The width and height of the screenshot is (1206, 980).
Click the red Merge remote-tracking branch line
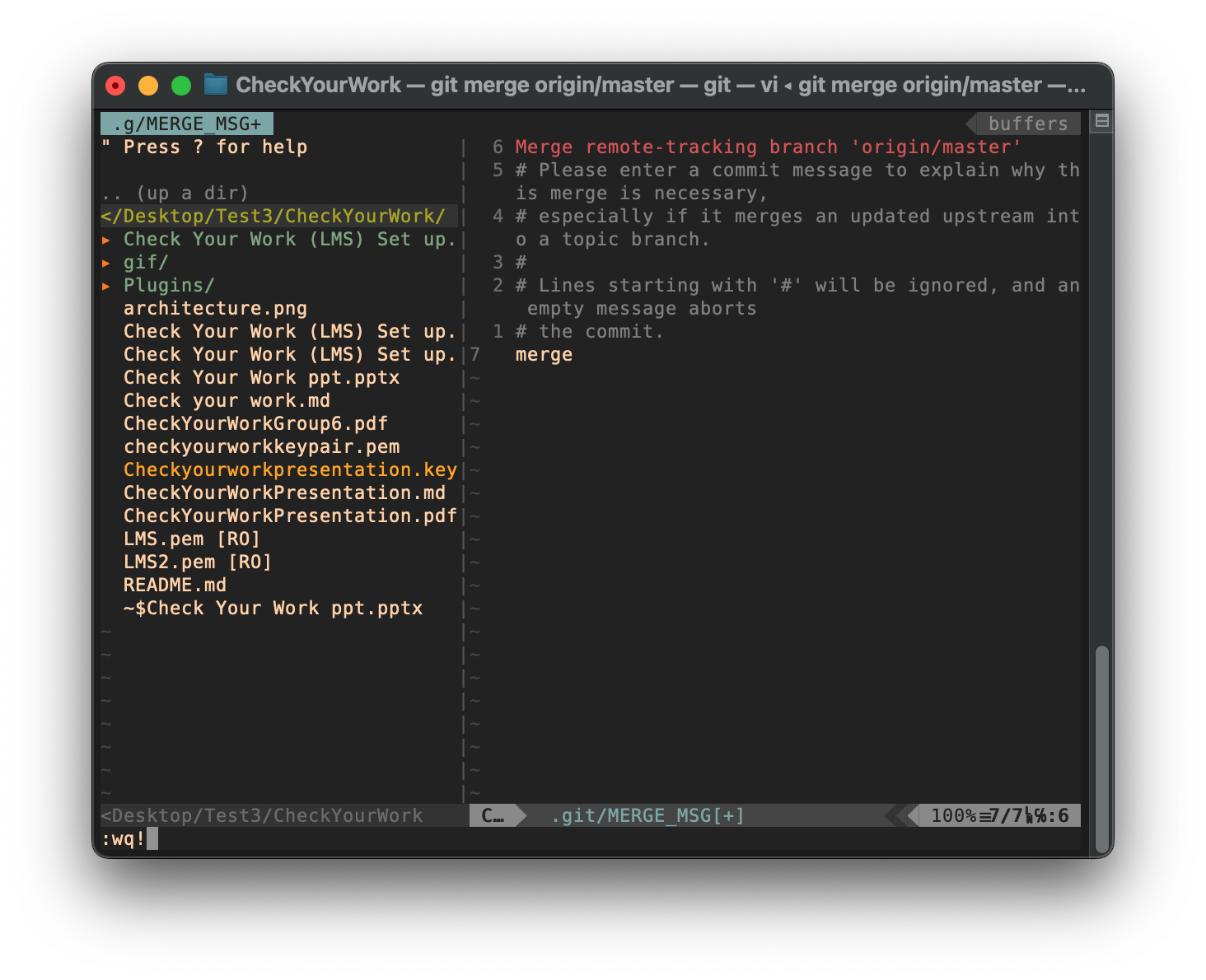tap(768, 147)
